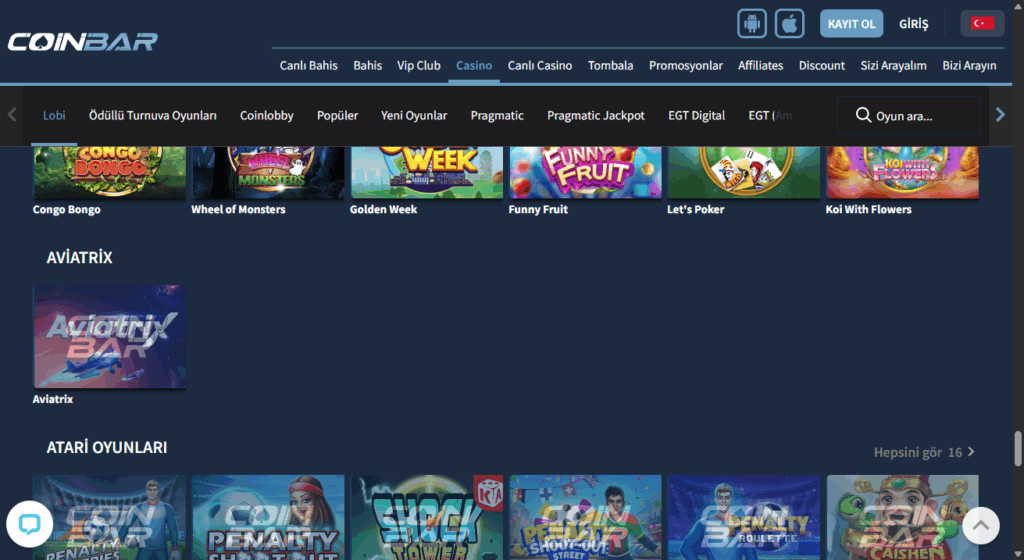Expand Hepsini gör 16 for Atari games
Viewport: 1024px width, 560px height.
(x=923, y=452)
